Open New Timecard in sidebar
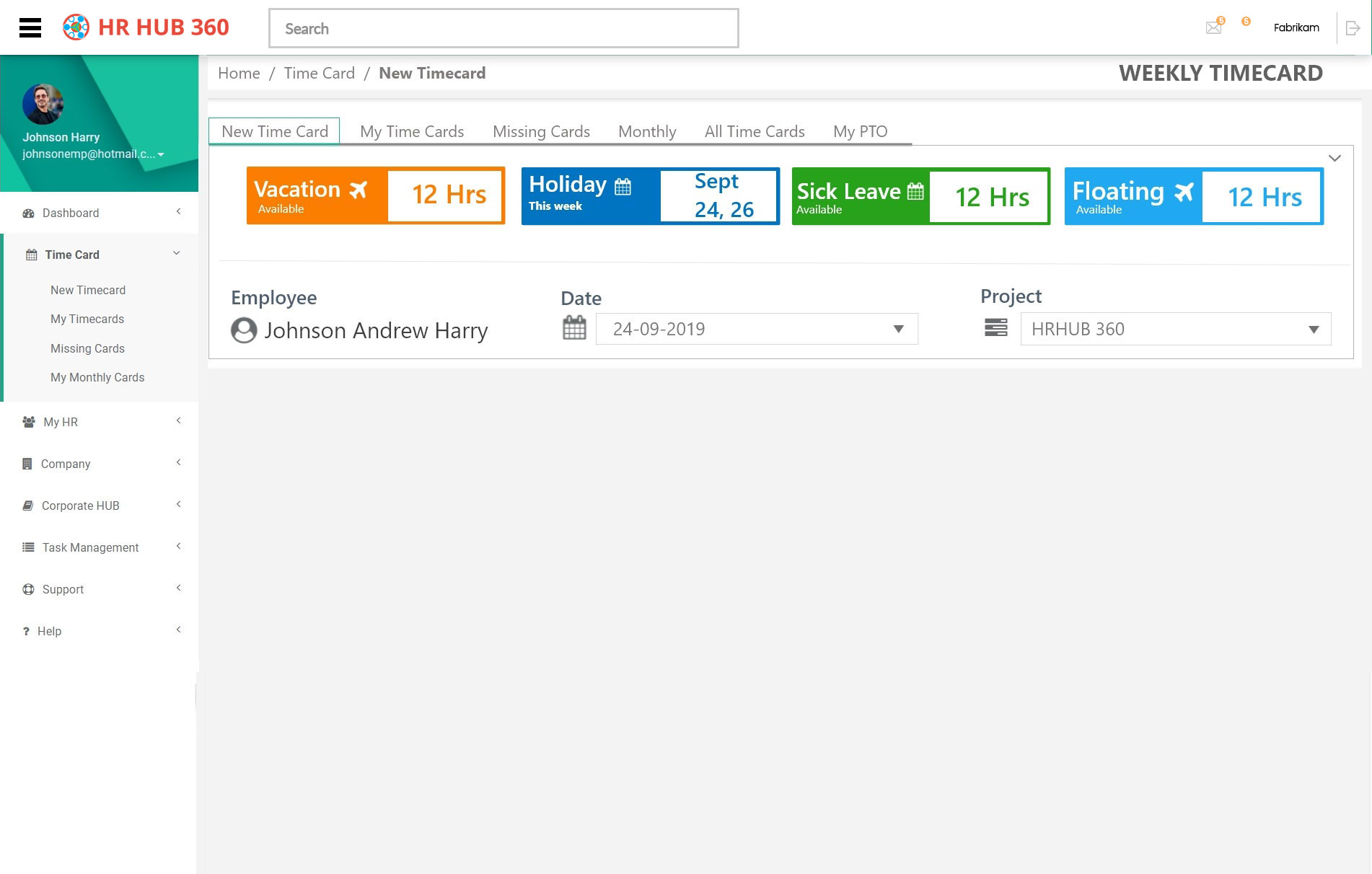The image size is (1372, 874). [x=88, y=290]
